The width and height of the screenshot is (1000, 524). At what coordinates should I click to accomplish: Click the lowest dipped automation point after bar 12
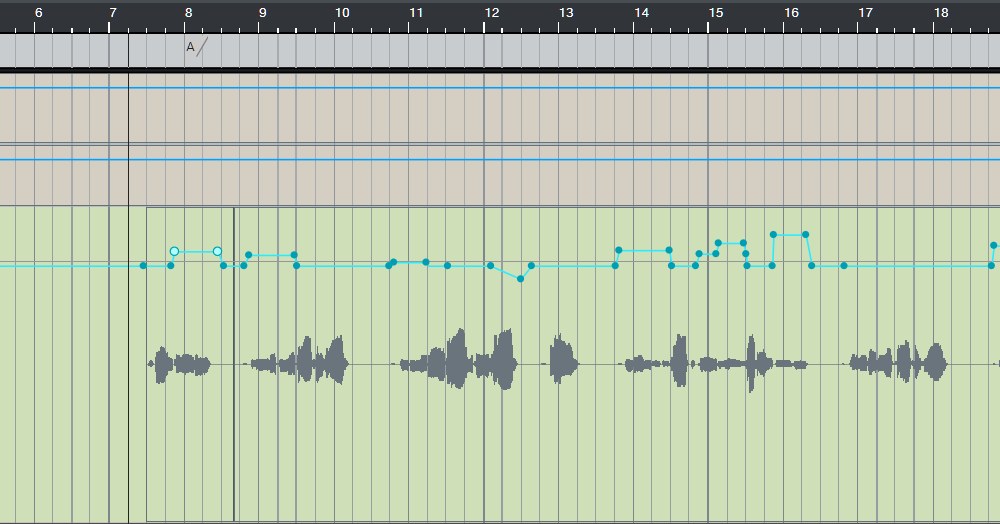(x=520, y=279)
